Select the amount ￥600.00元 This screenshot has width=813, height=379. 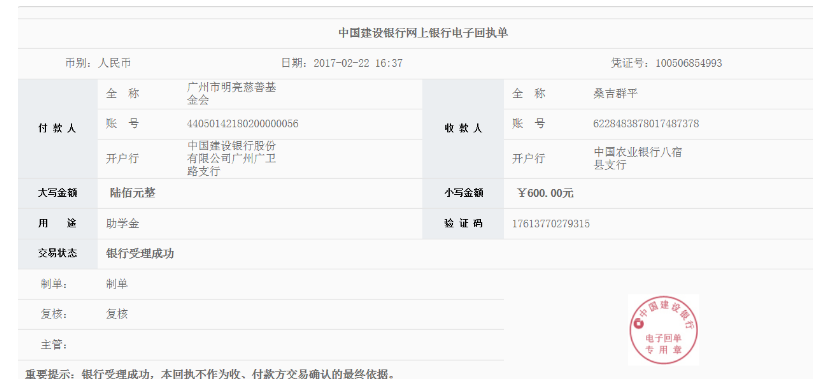click(545, 193)
